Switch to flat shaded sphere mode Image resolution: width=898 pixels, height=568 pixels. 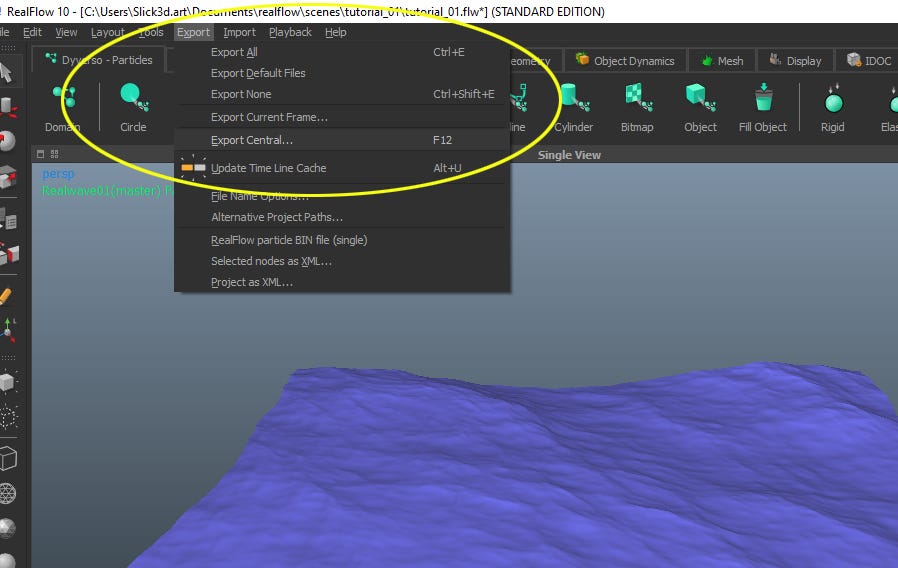[7, 528]
